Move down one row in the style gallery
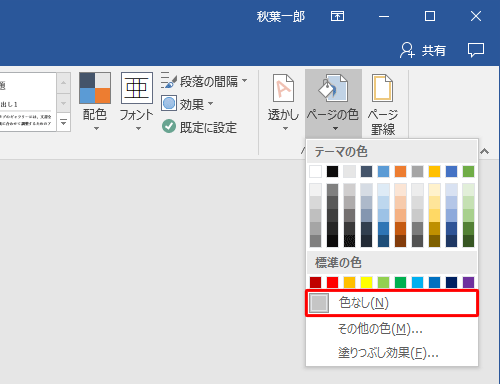This screenshot has width=500, height=384. coord(64,103)
